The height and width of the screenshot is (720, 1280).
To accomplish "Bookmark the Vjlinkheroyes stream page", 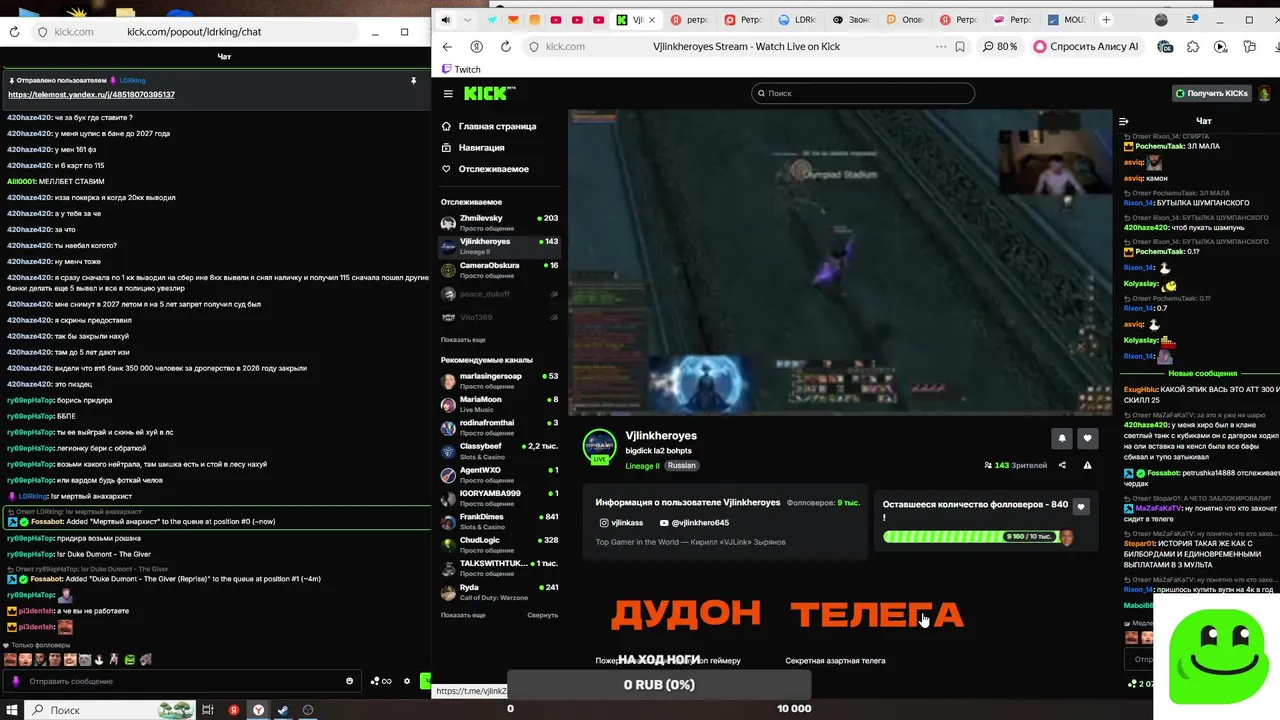I will tap(960, 46).
